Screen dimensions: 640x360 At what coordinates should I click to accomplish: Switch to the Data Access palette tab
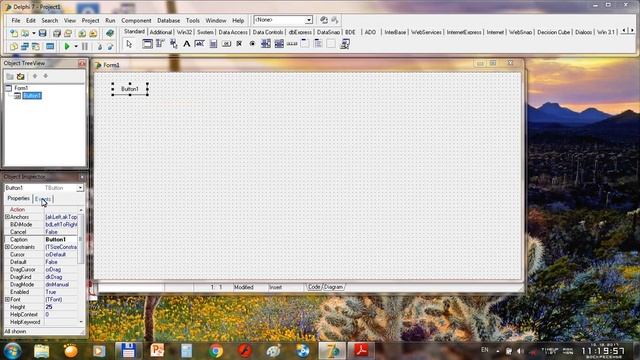pos(233,32)
